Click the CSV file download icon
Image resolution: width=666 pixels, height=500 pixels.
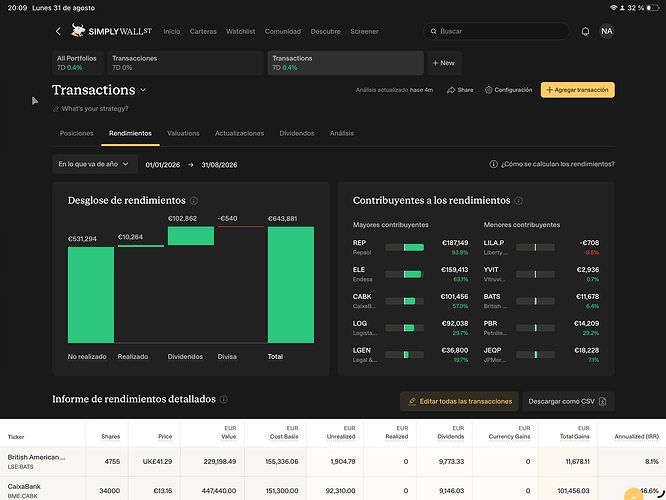pyautogui.click(x=602, y=401)
